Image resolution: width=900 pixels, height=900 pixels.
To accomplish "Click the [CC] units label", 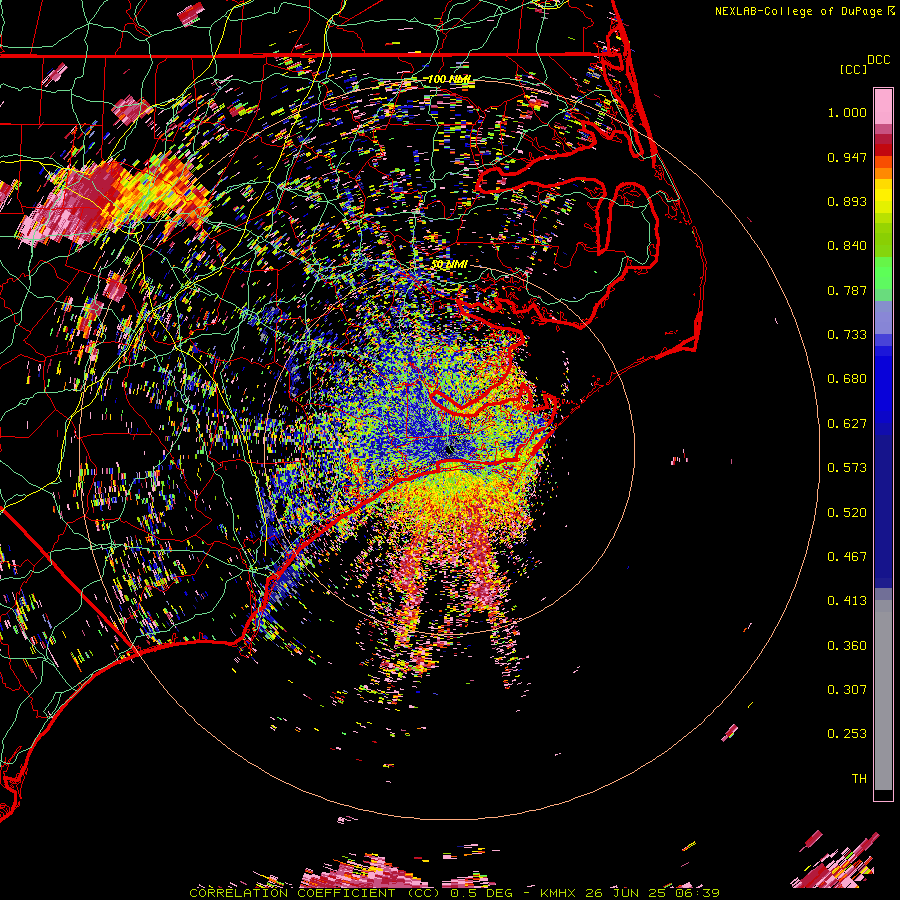I will click(853, 69).
